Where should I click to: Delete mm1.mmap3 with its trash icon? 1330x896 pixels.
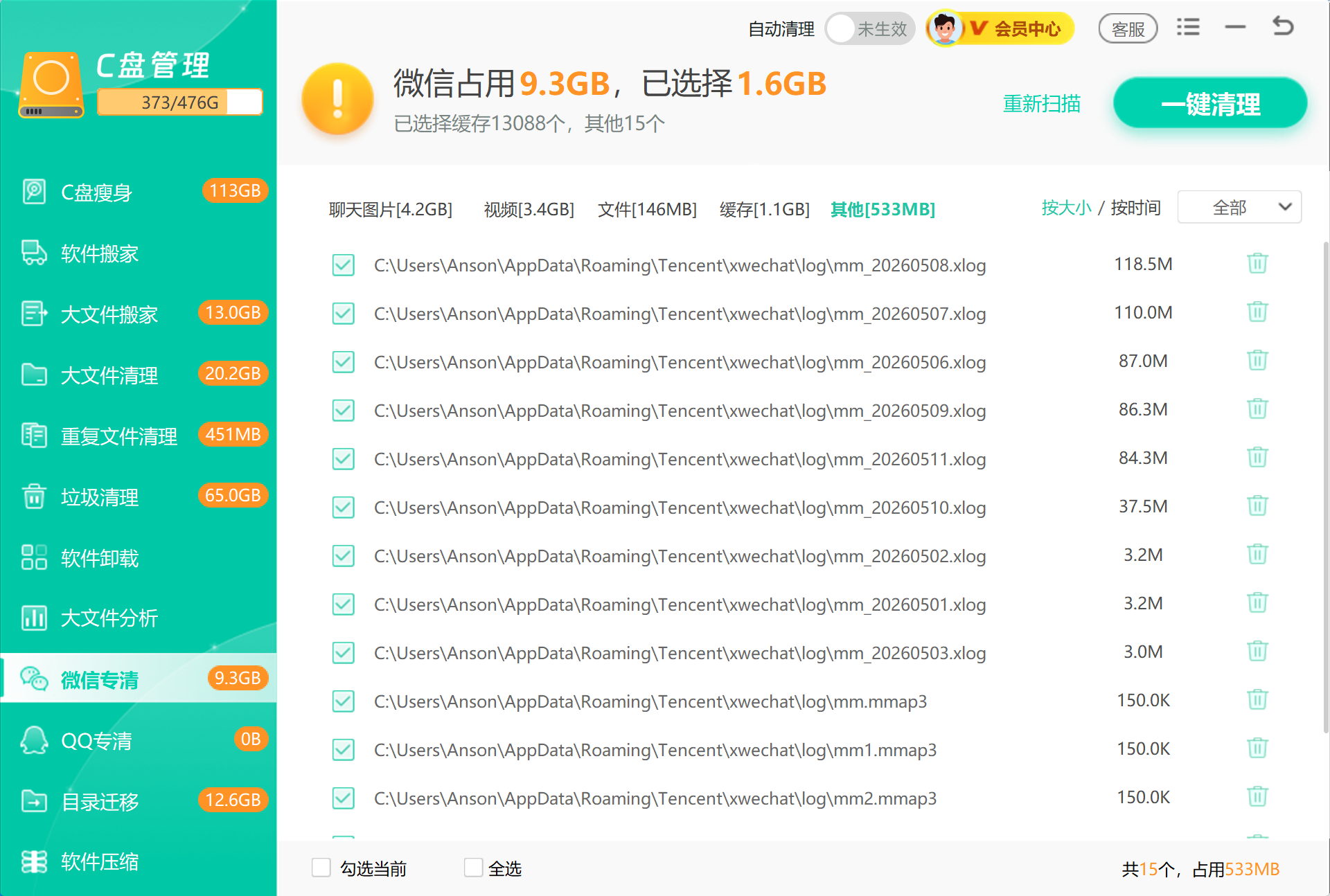(x=1257, y=749)
